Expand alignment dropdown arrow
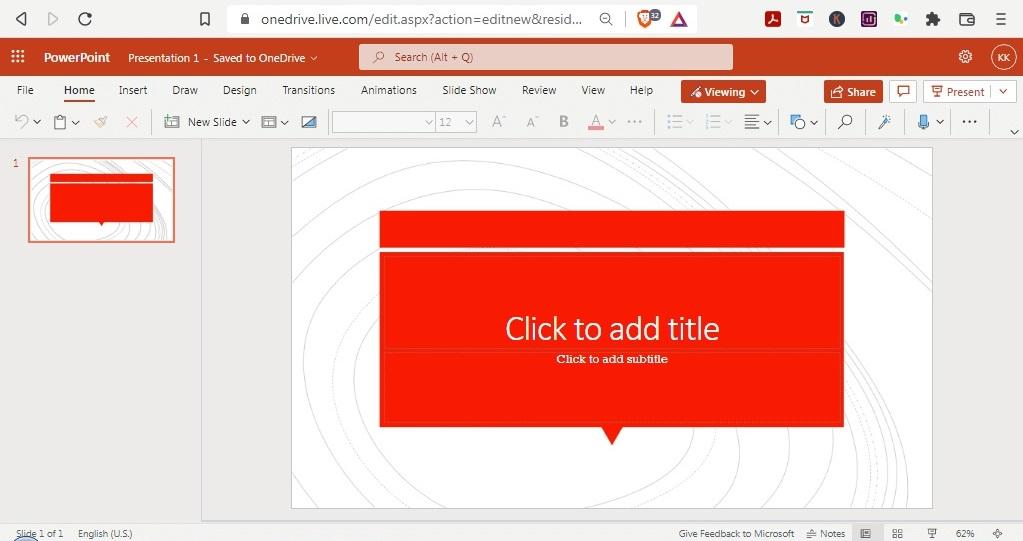 tap(768, 121)
